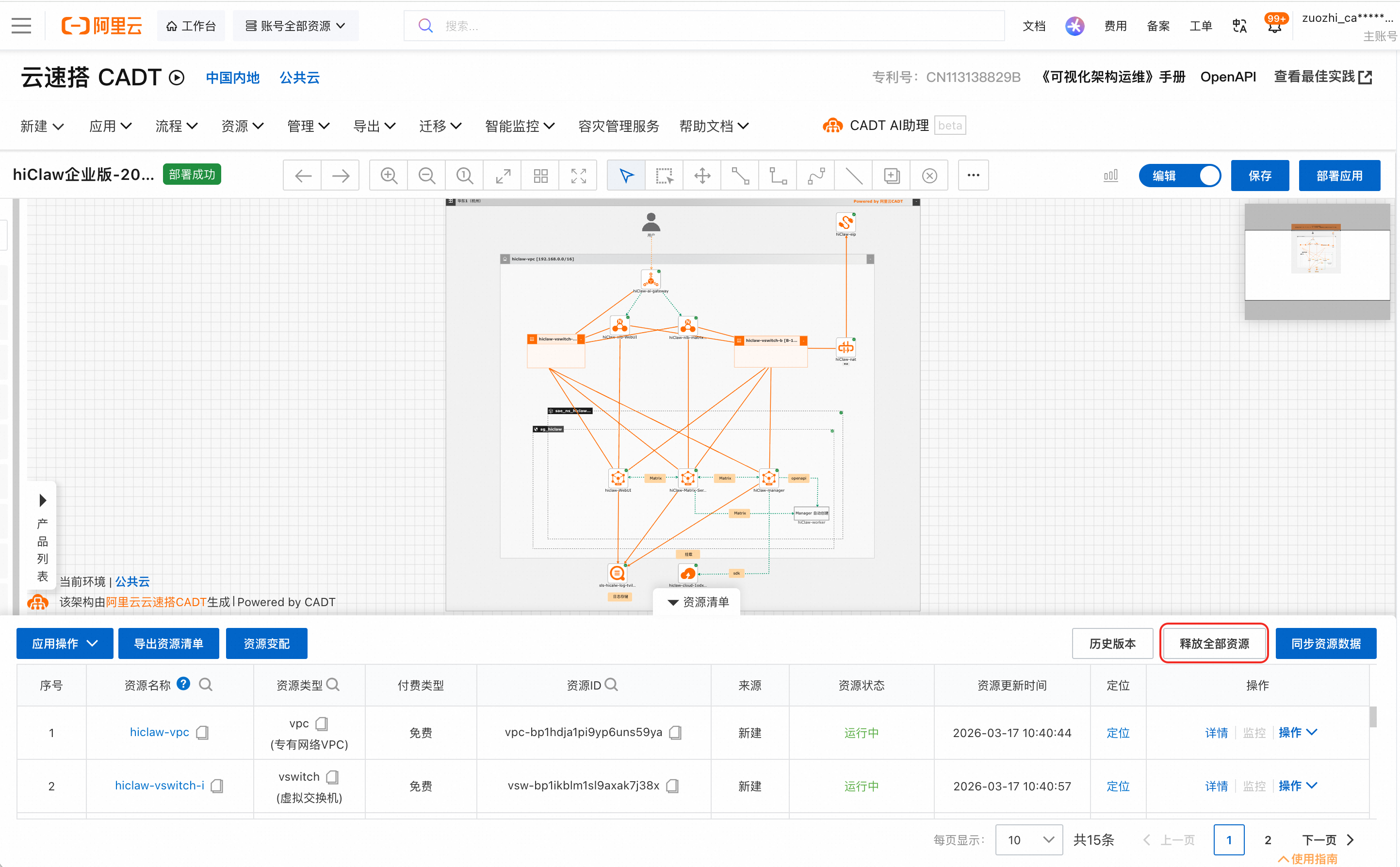The width and height of the screenshot is (1400, 867).
Task: Click the resource name help icon
Action: 183,684
